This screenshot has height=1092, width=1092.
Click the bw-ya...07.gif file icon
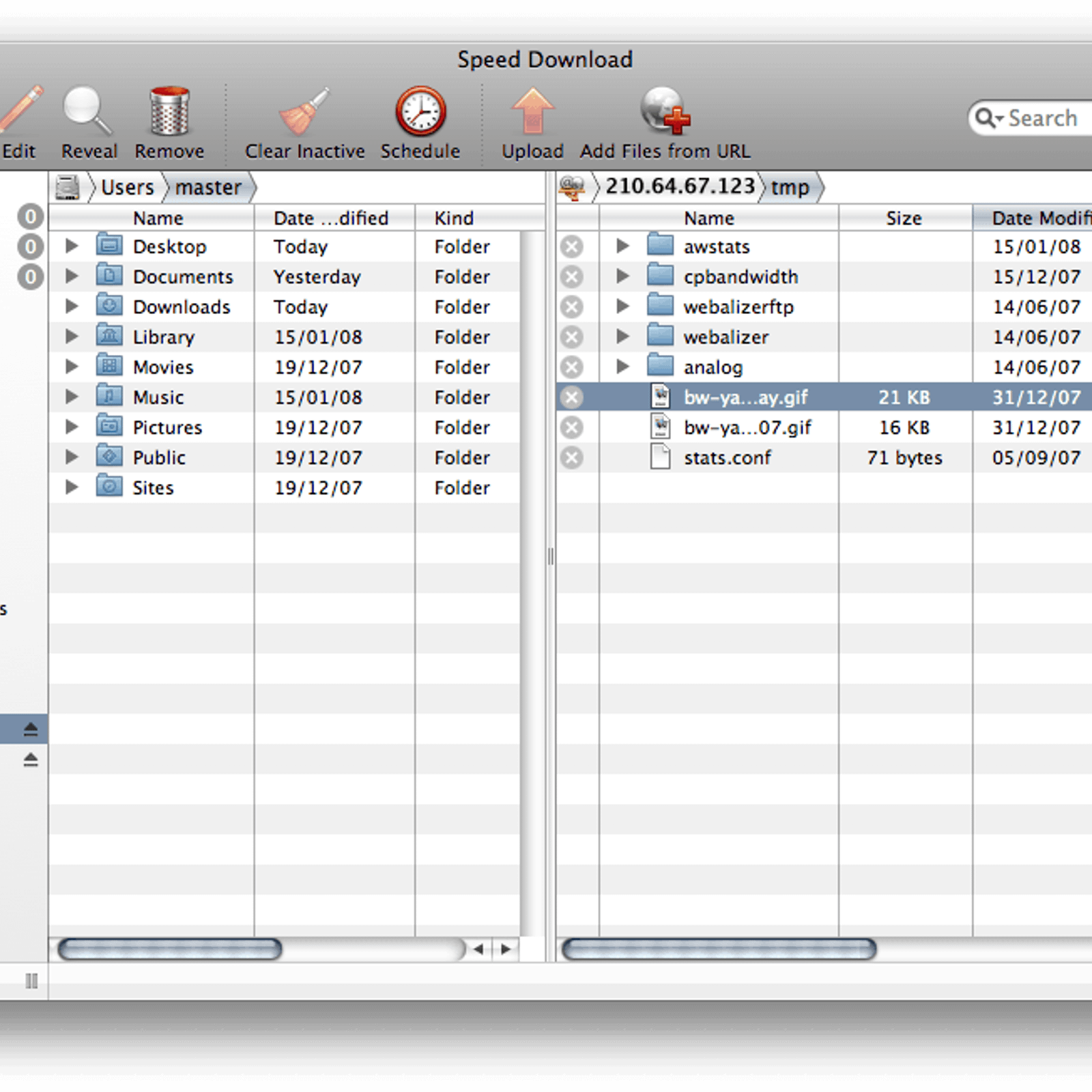tap(661, 427)
